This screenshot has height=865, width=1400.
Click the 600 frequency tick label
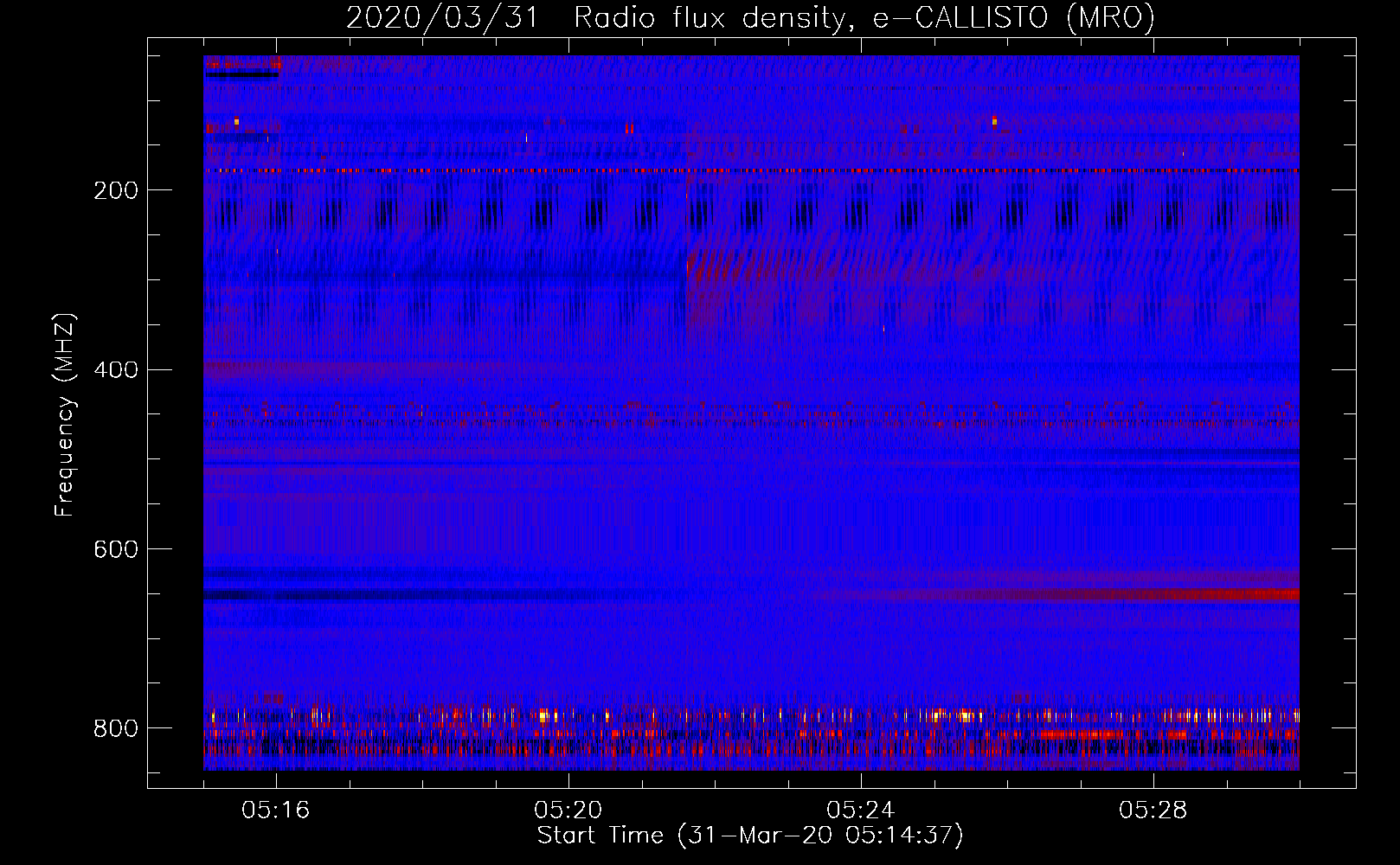pyautogui.click(x=116, y=549)
